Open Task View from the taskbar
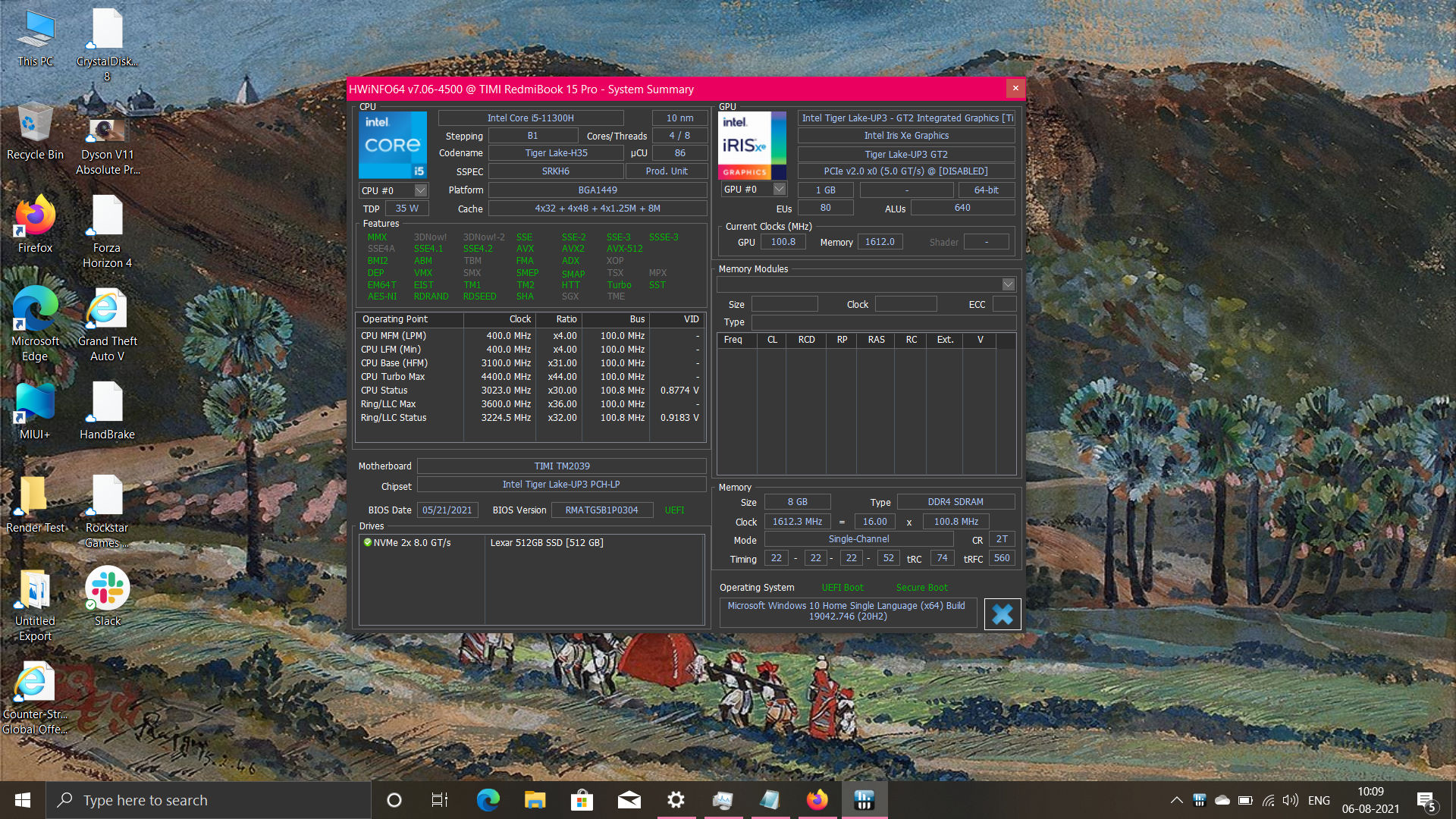The width and height of the screenshot is (1456, 819). click(440, 800)
